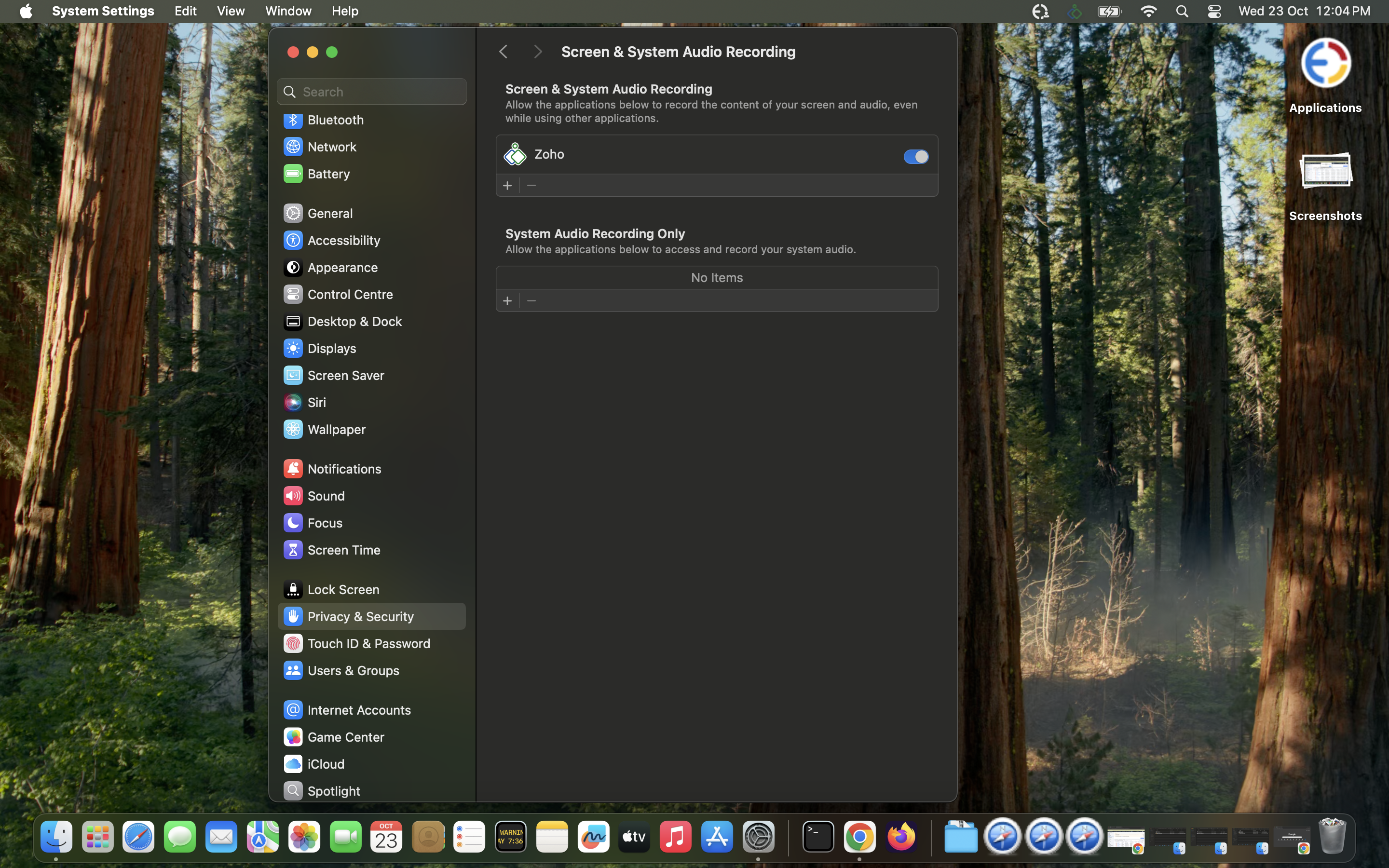Open the Window menu

pyautogui.click(x=287, y=11)
